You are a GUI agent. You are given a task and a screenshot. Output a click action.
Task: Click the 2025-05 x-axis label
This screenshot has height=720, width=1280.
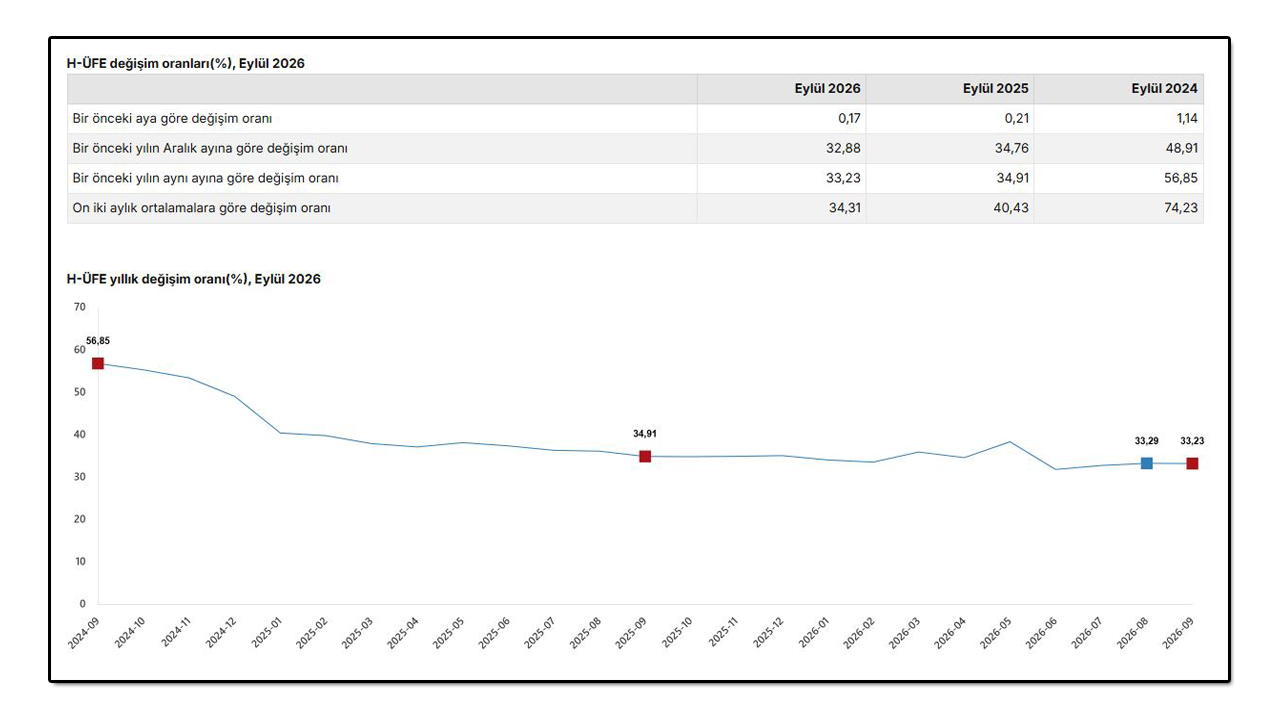click(448, 632)
